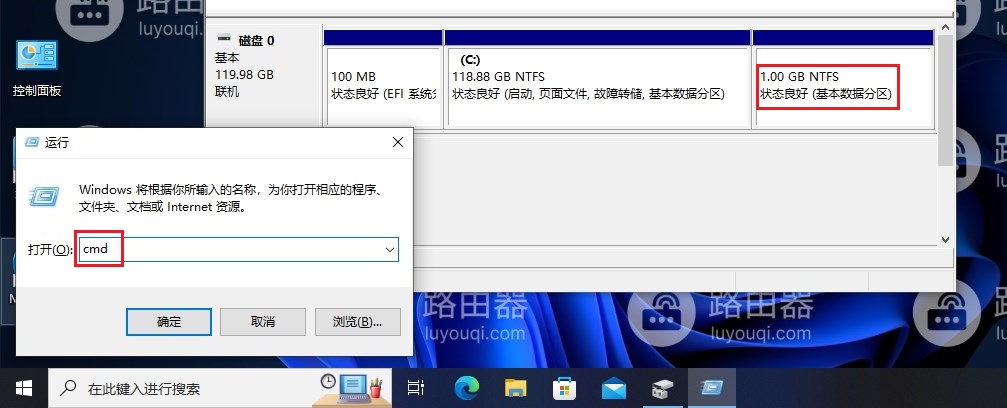Click the Disk 0 drive icon
Viewport: 1007px width, 408px height.
tap(224, 39)
